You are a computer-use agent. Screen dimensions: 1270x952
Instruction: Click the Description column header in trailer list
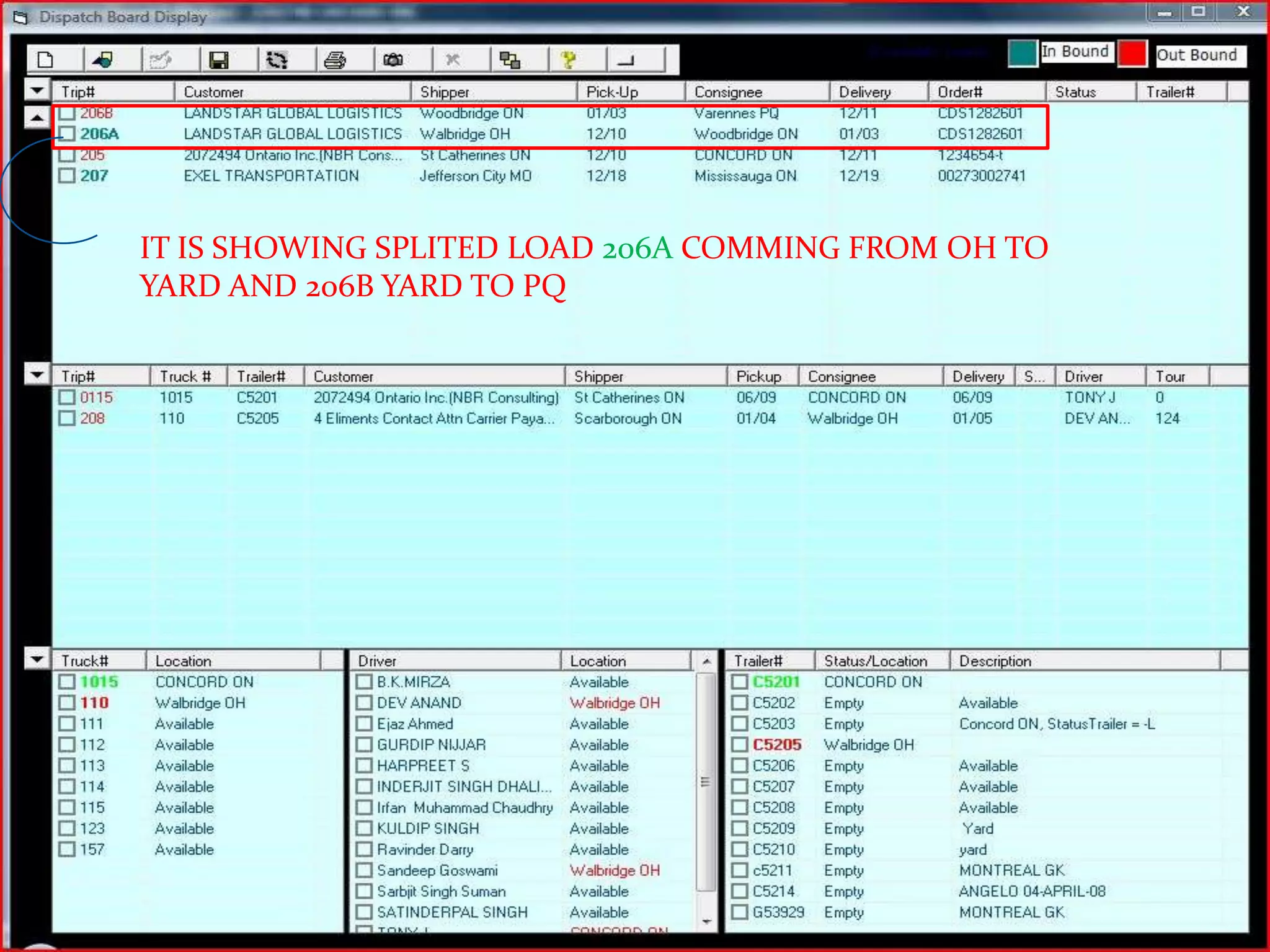point(1085,661)
